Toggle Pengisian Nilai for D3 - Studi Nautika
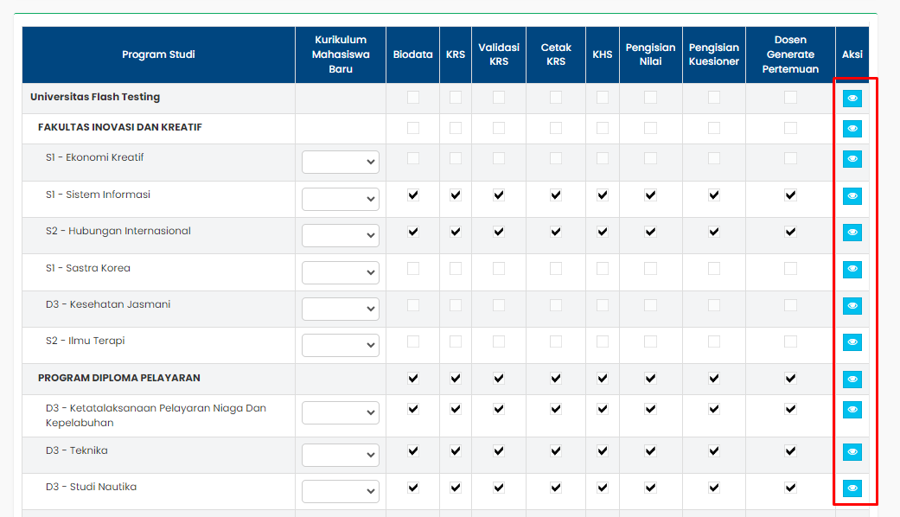This screenshot has width=900, height=517. point(650,487)
